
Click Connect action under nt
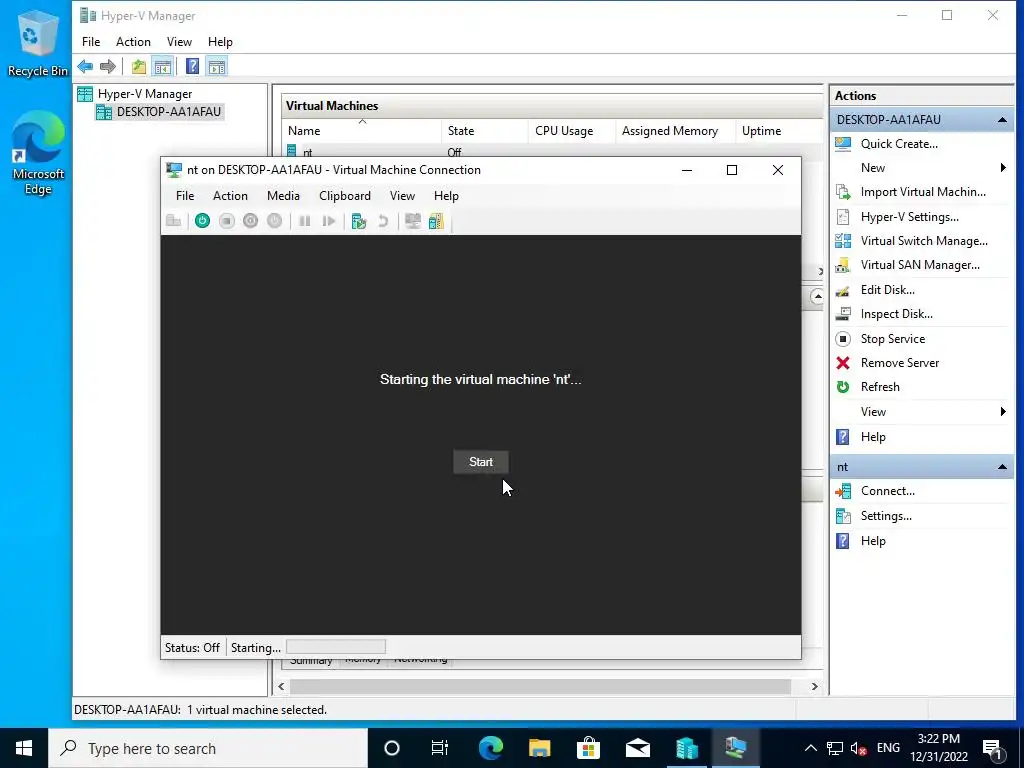click(887, 491)
